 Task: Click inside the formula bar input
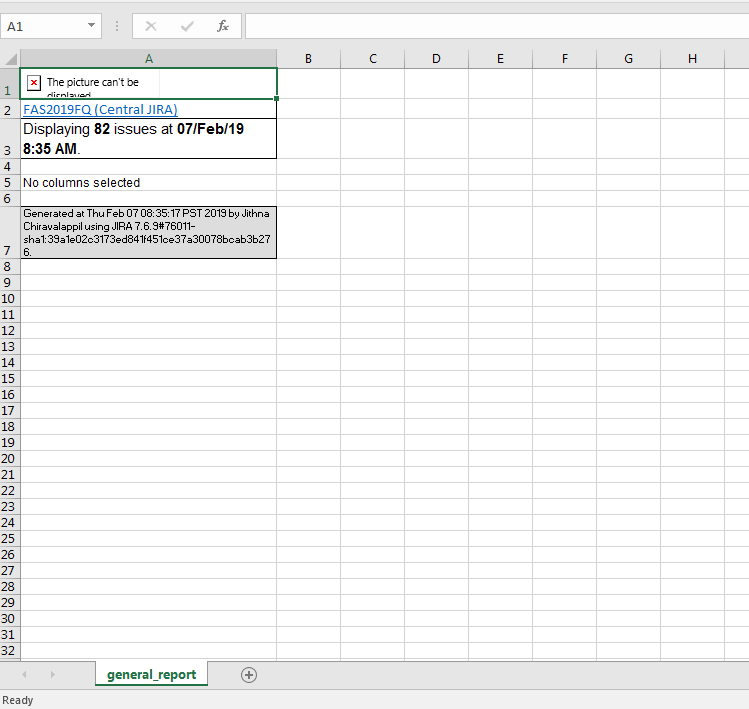click(x=497, y=26)
